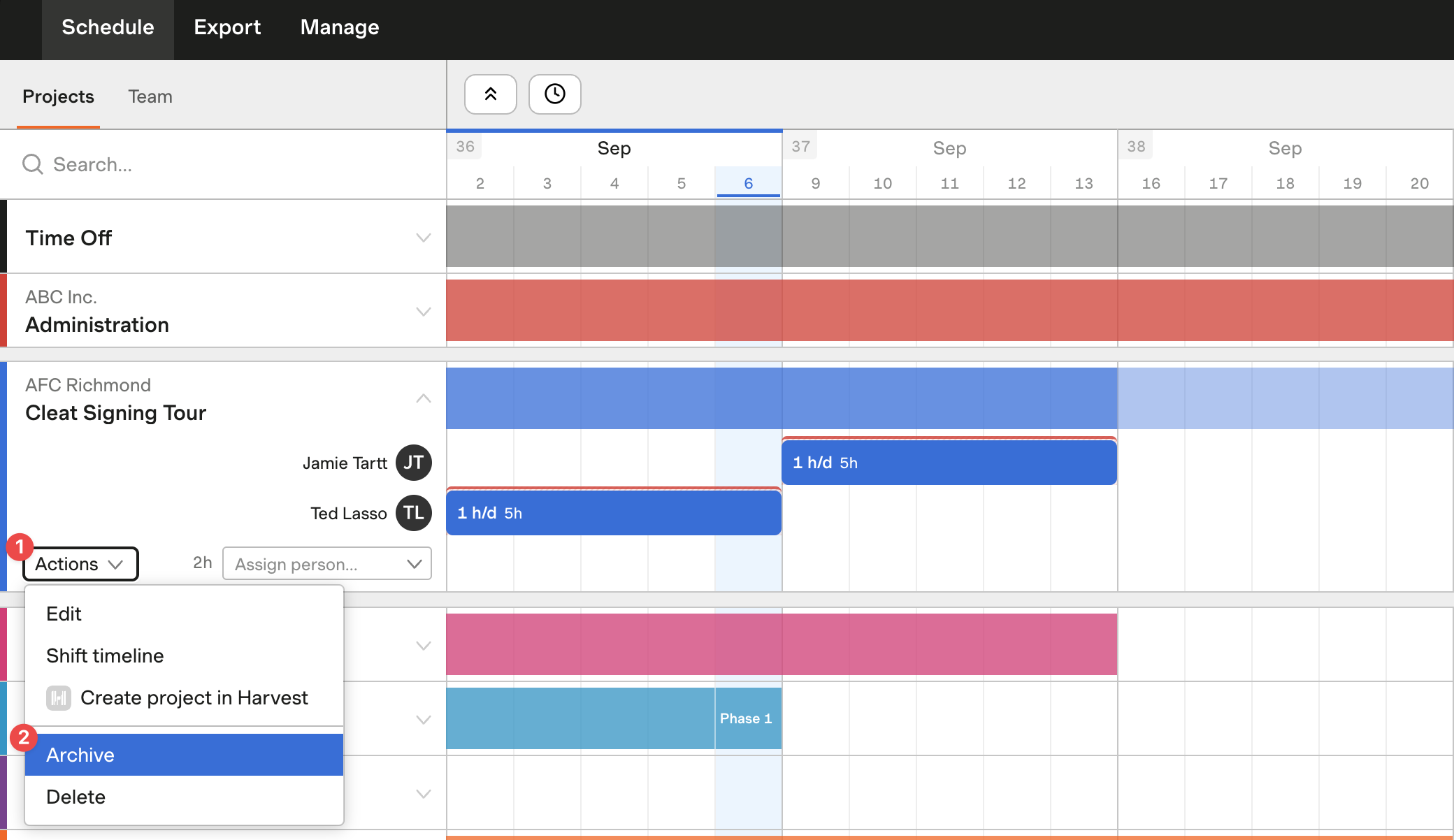Click date 13 in the header
This screenshot has height=840, width=1454.
point(1084,183)
